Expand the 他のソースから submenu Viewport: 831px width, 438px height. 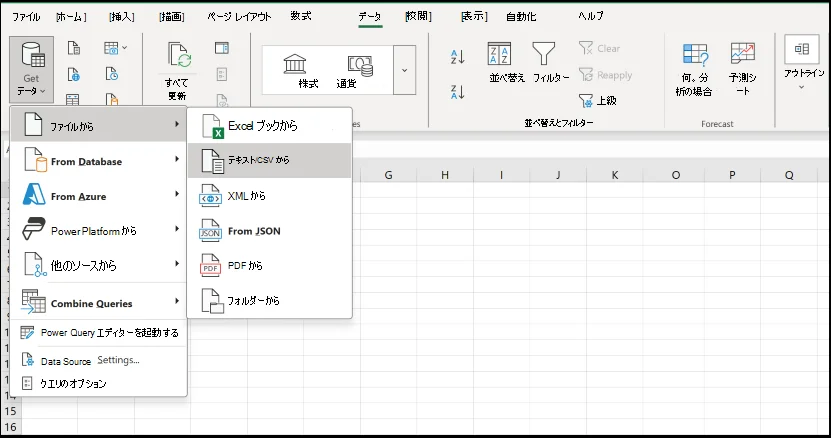[99, 265]
